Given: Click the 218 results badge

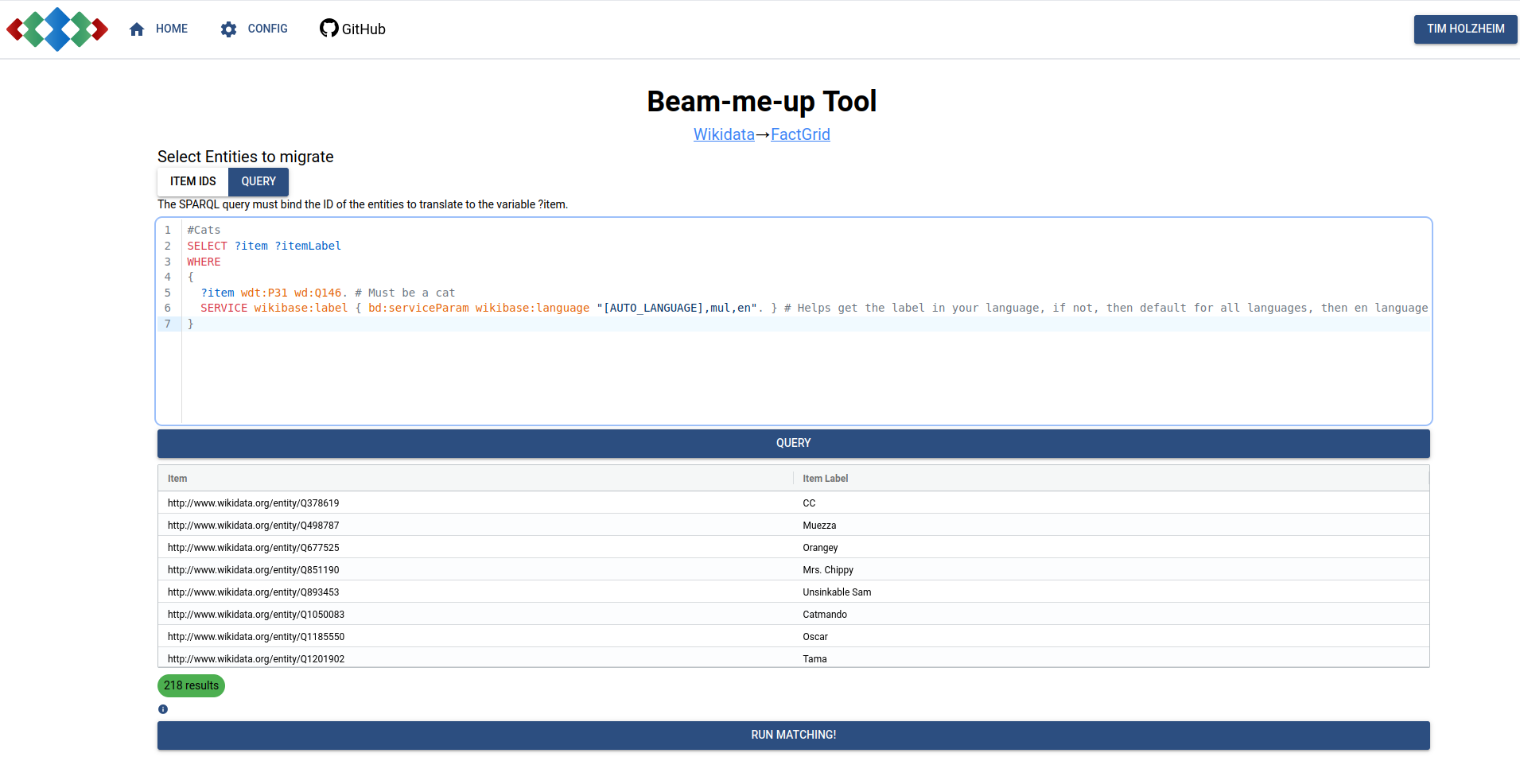Looking at the screenshot, I should (x=191, y=686).
